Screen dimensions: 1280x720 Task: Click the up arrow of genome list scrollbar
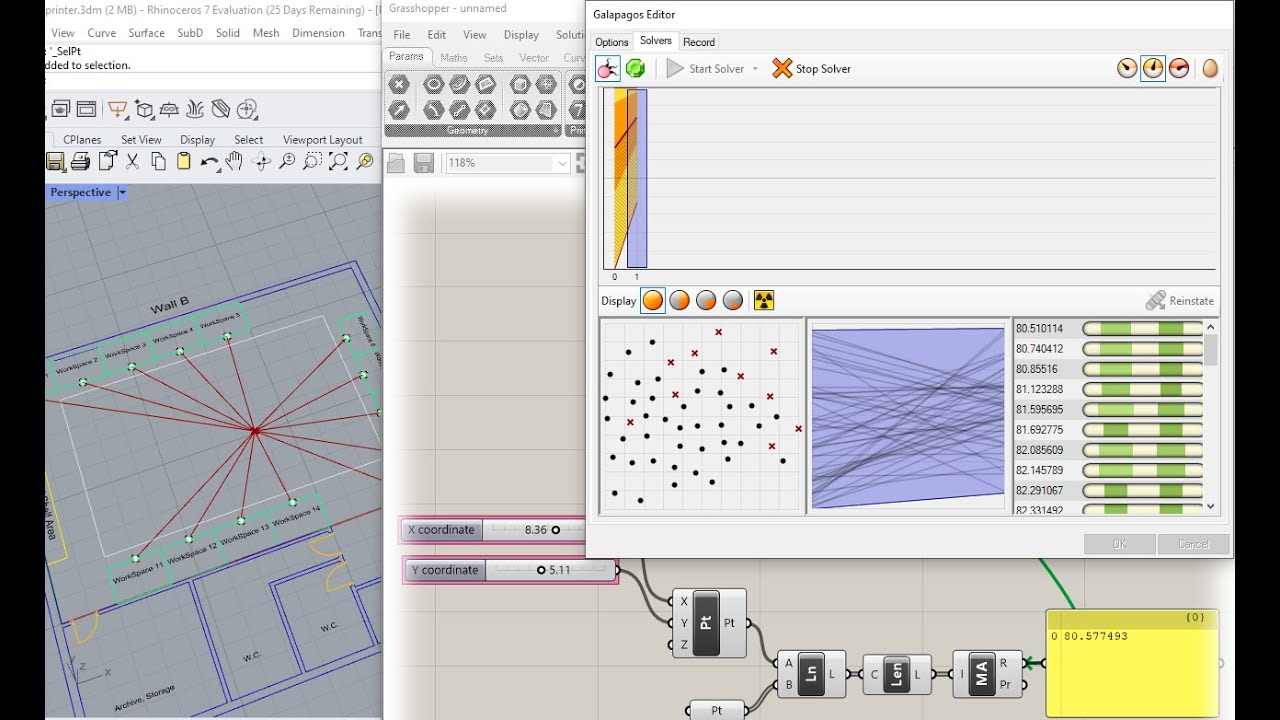[x=1211, y=327]
